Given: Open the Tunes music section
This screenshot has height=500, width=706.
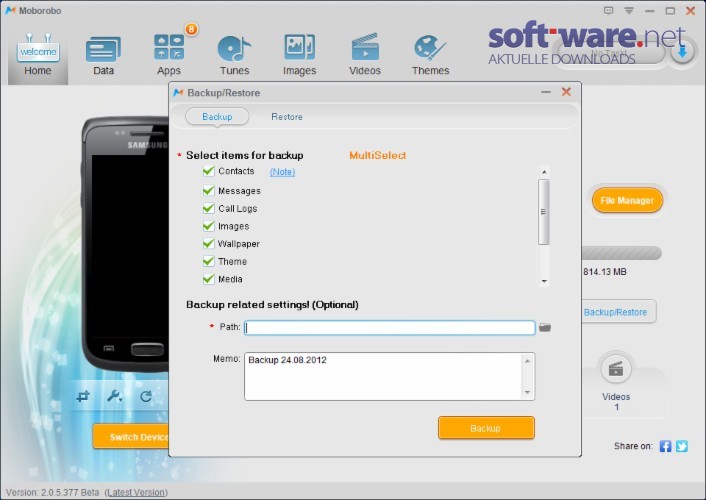Looking at the screenshot, I should coord(234,55).
